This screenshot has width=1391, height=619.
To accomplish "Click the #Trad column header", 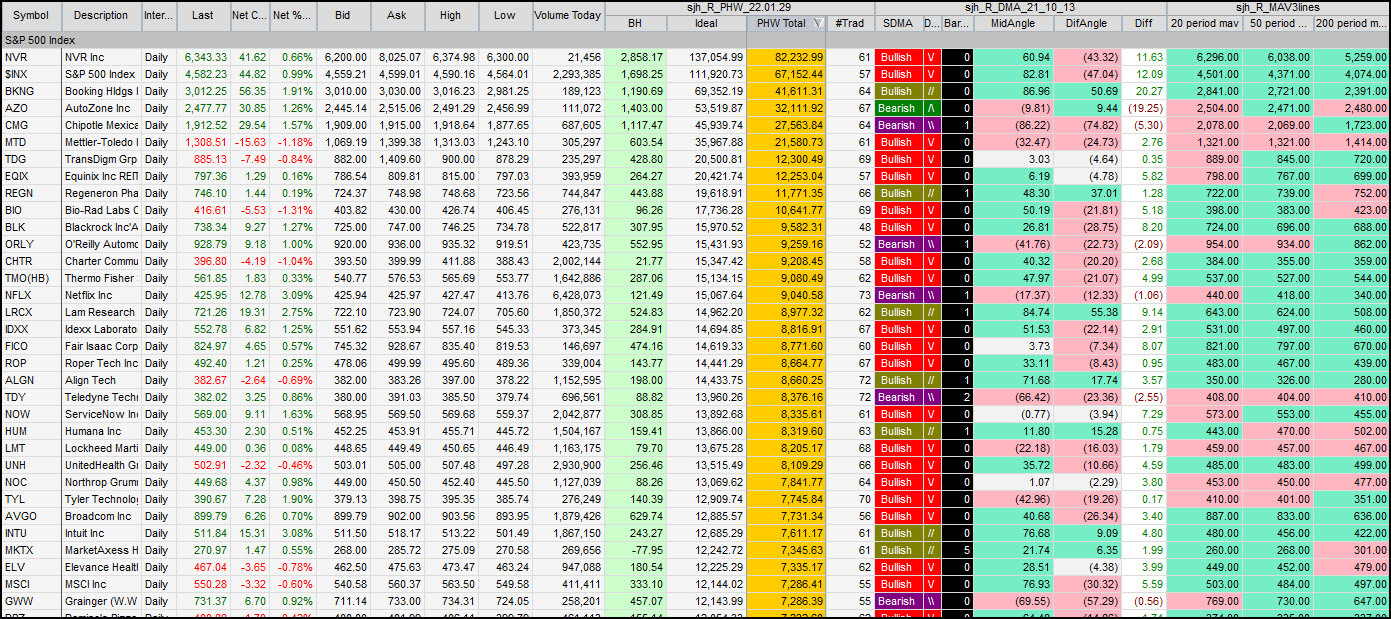I will [850, 23].
